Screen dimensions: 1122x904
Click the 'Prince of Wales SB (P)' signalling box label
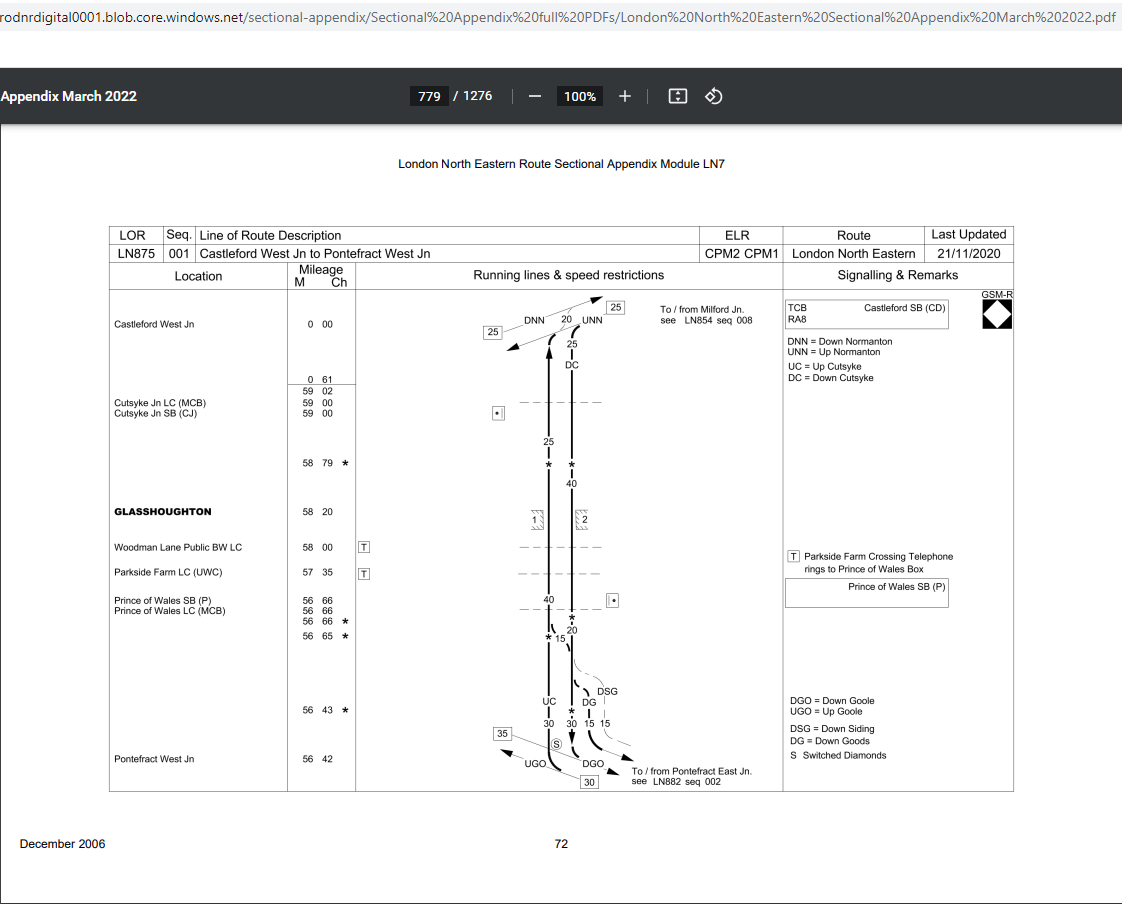coord(897,587)
